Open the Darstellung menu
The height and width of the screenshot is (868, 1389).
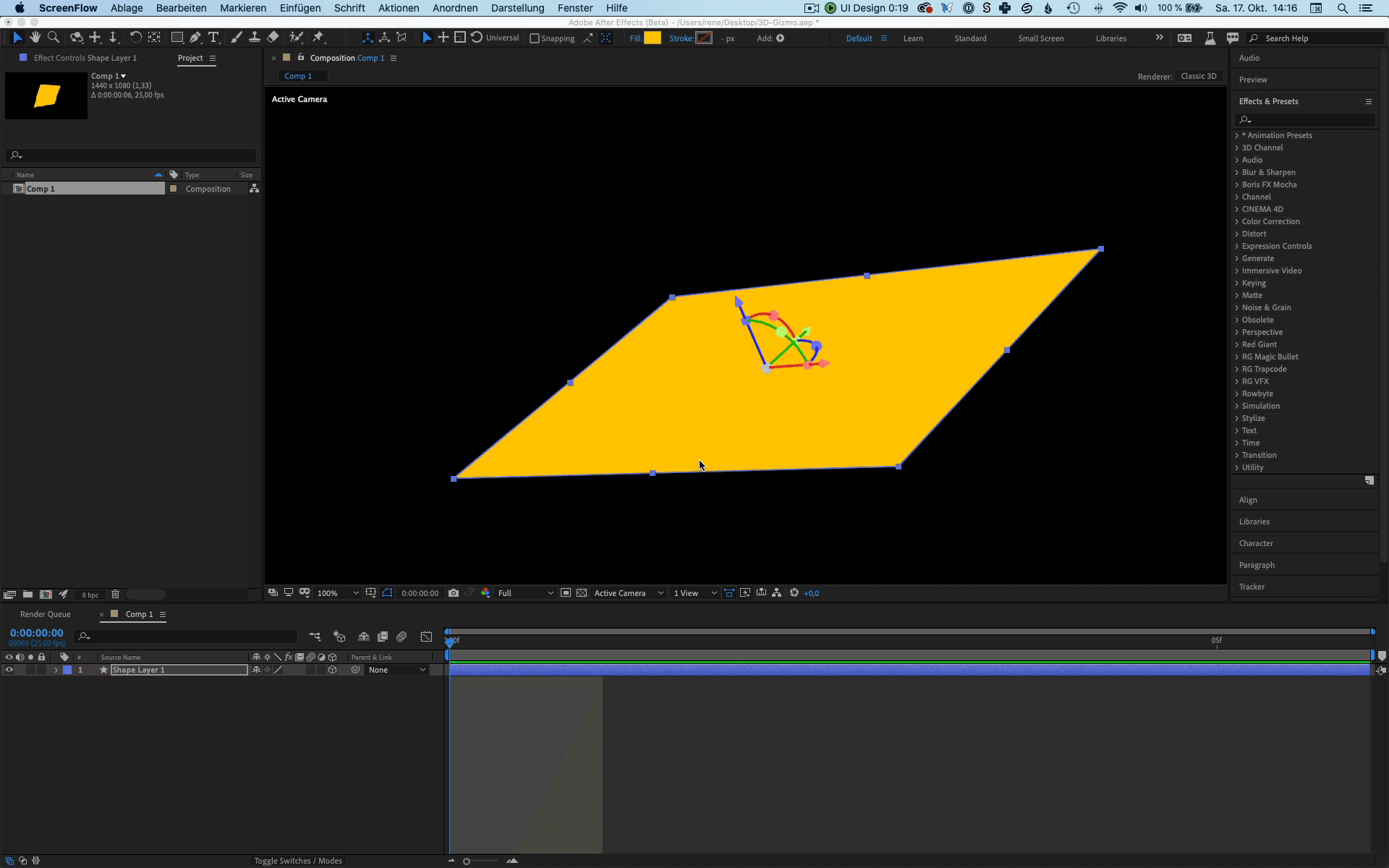click(x=517, y=8)
